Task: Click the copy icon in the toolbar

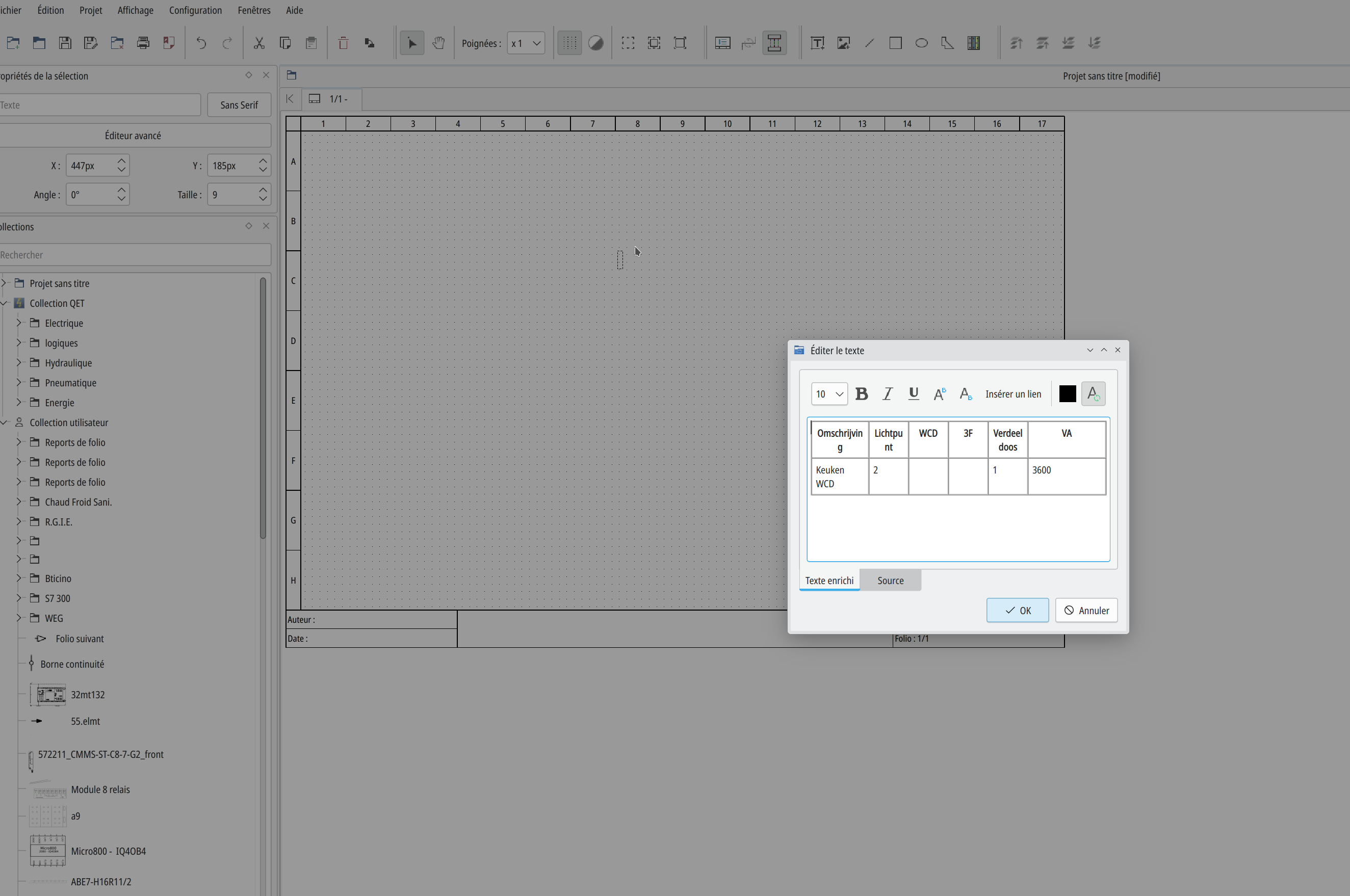Action: (x=285, y=43)
